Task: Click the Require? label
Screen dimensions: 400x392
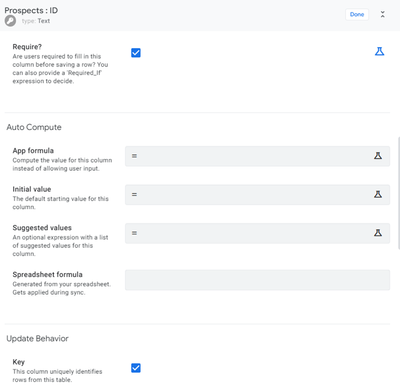Action: tap(27, 47)
